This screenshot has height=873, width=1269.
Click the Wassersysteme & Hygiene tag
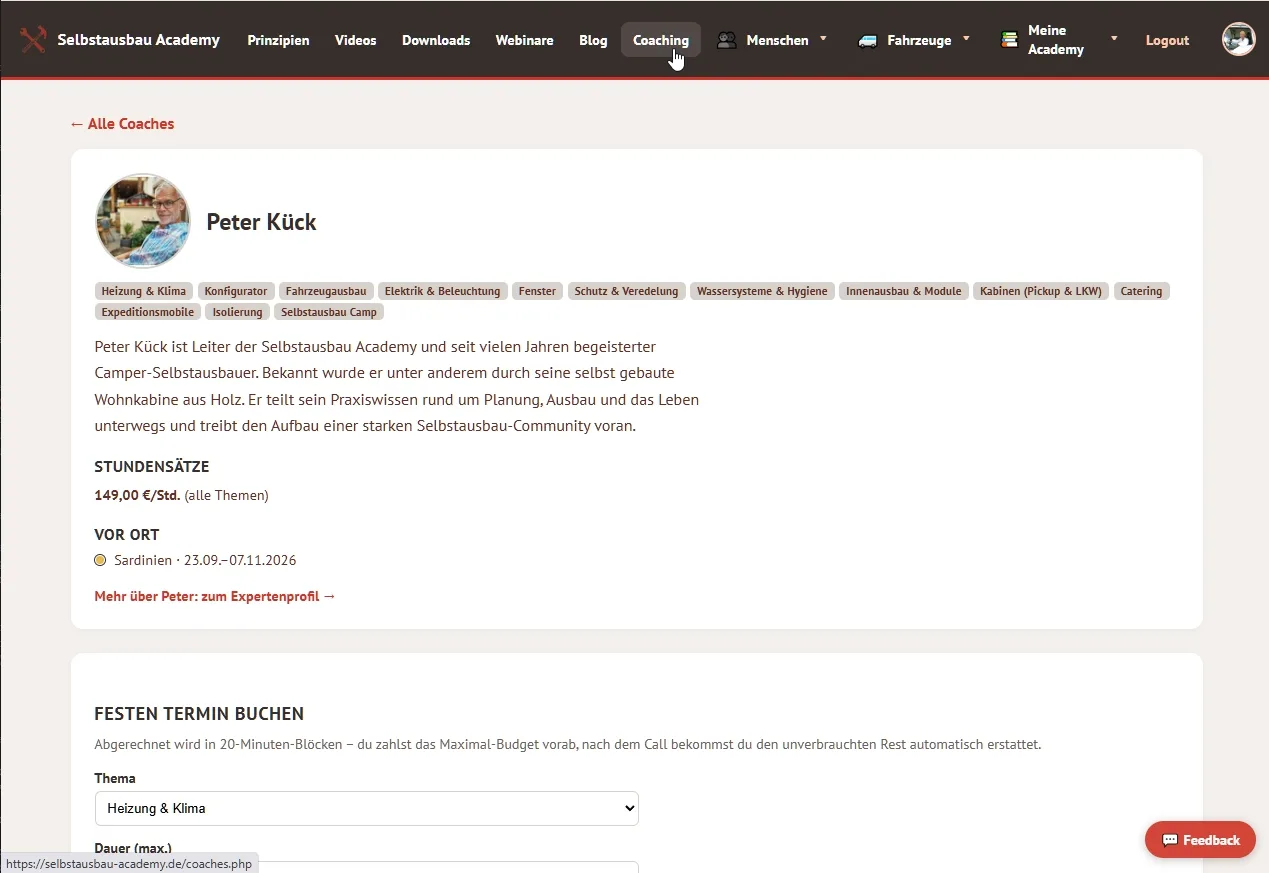coord(762,291)
